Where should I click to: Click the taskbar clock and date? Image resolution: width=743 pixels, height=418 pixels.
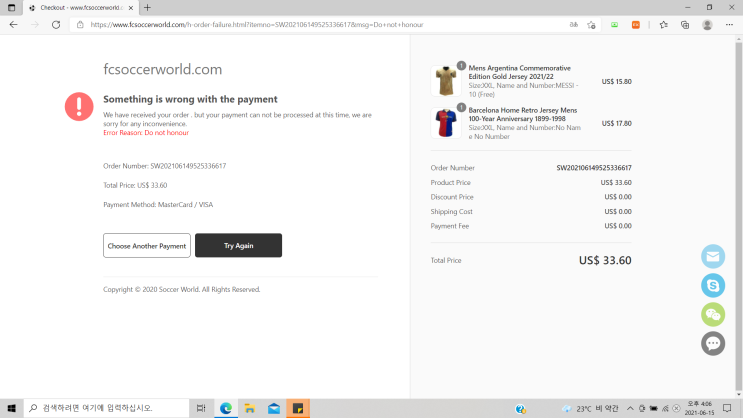tap(699, 409)
